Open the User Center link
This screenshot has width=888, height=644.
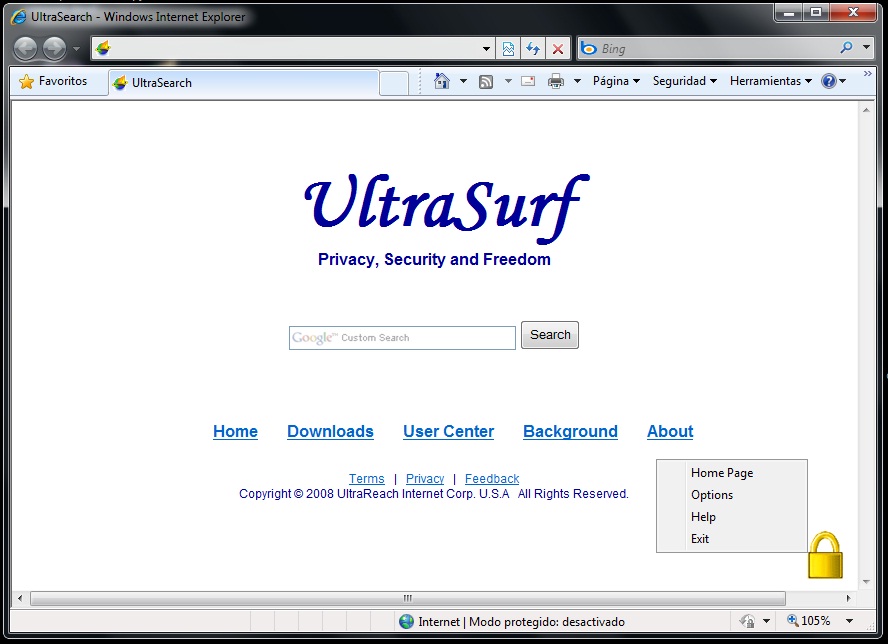coord(449,432)
